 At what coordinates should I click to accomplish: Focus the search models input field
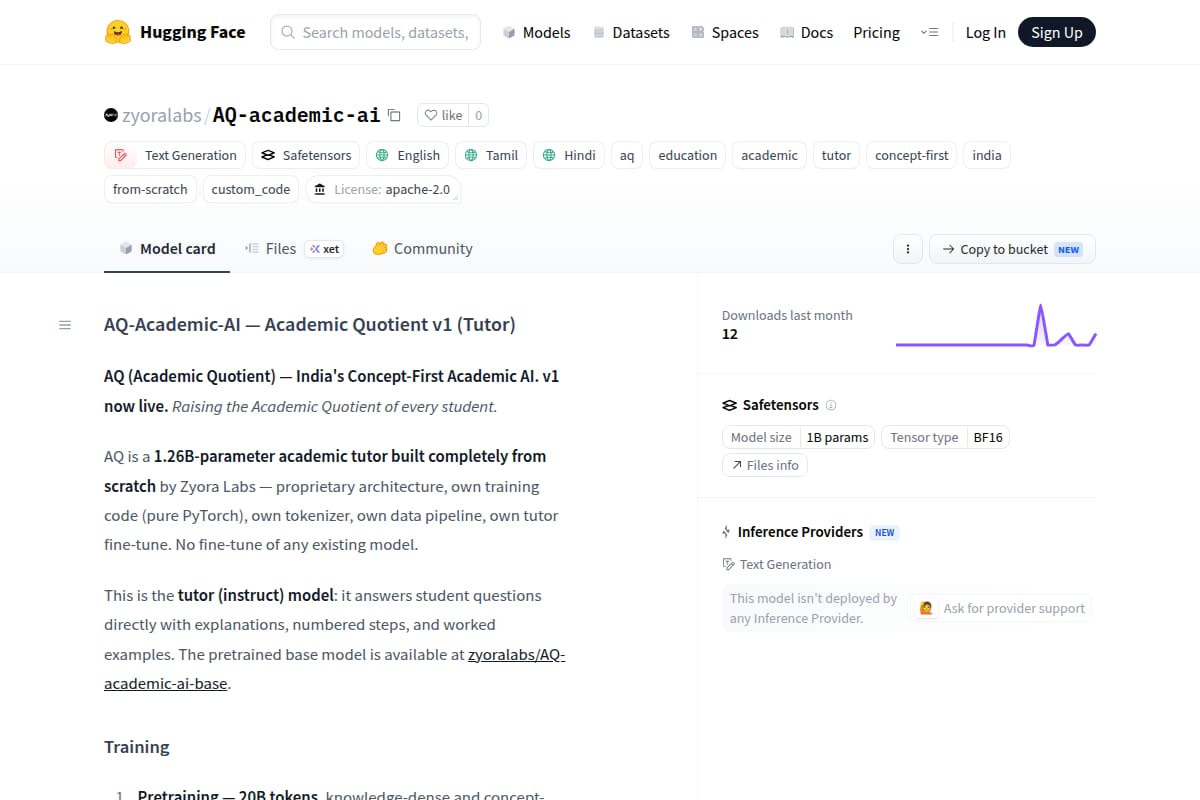[375, 32]
